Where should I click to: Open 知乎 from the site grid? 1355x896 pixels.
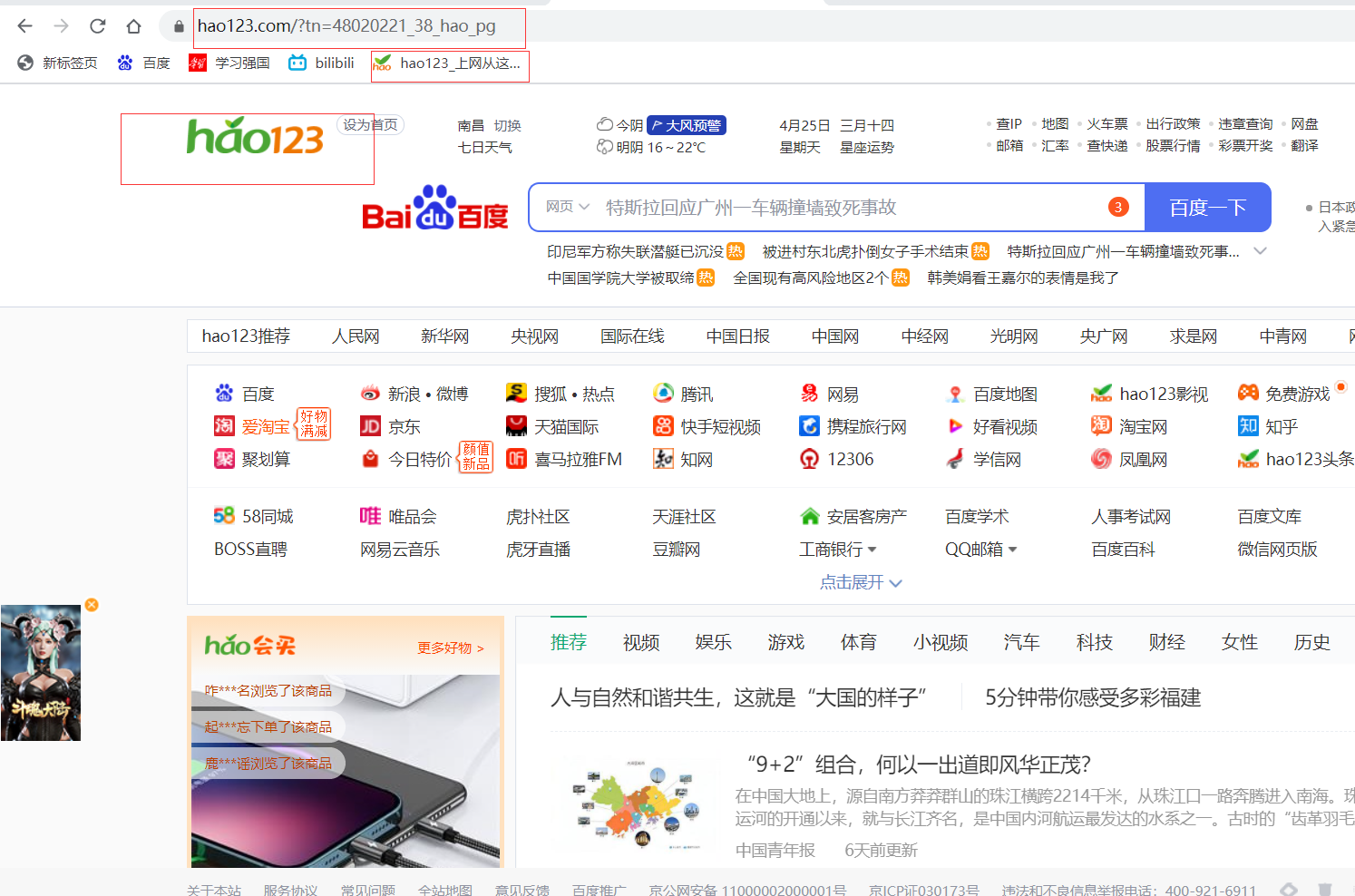coord(1268,426)
